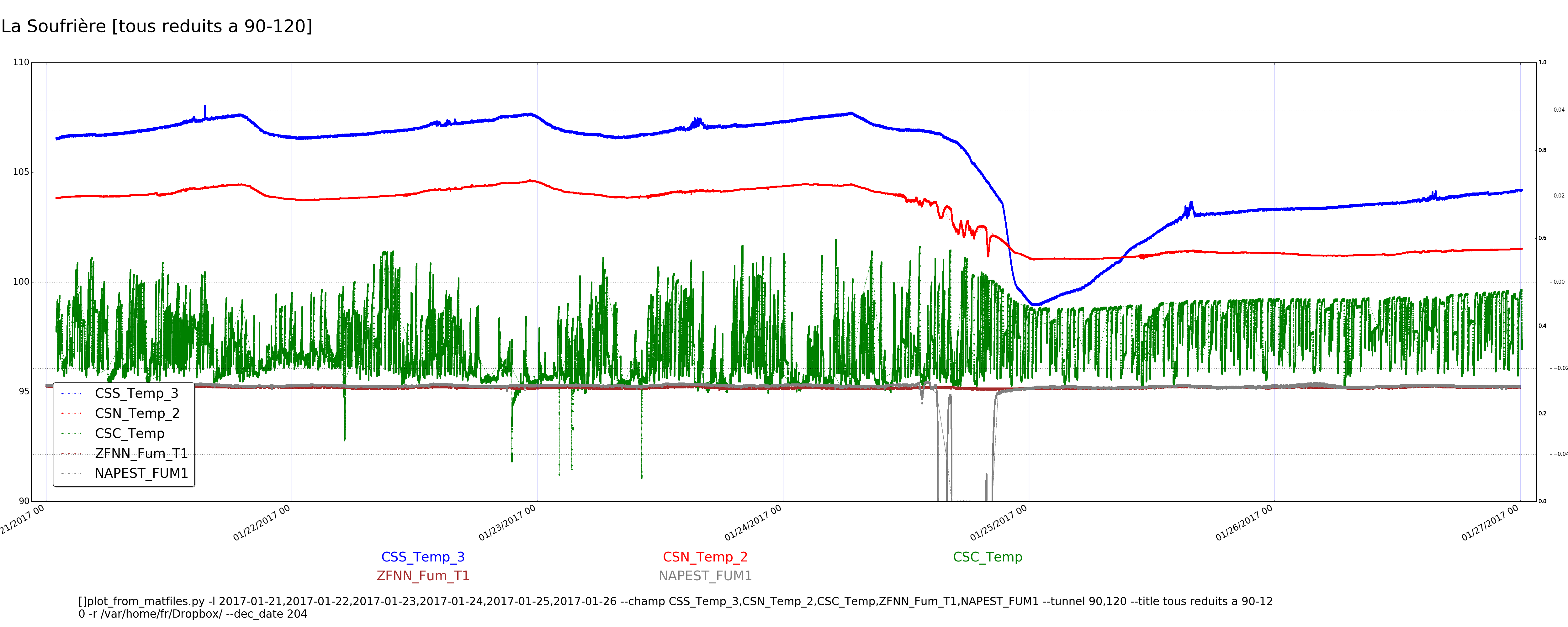
Task: Click the plot_from_matfiles.py command line text
Action: 676,601
